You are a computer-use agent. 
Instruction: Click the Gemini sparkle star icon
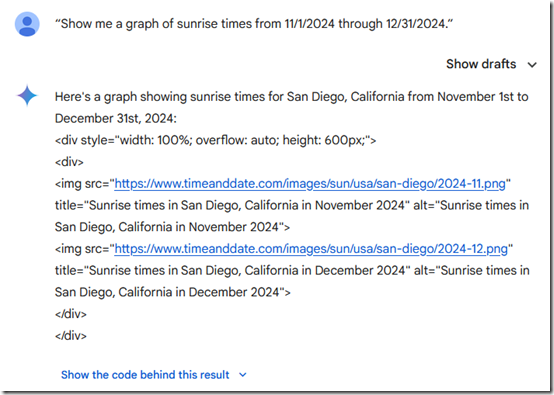(27, 96)
